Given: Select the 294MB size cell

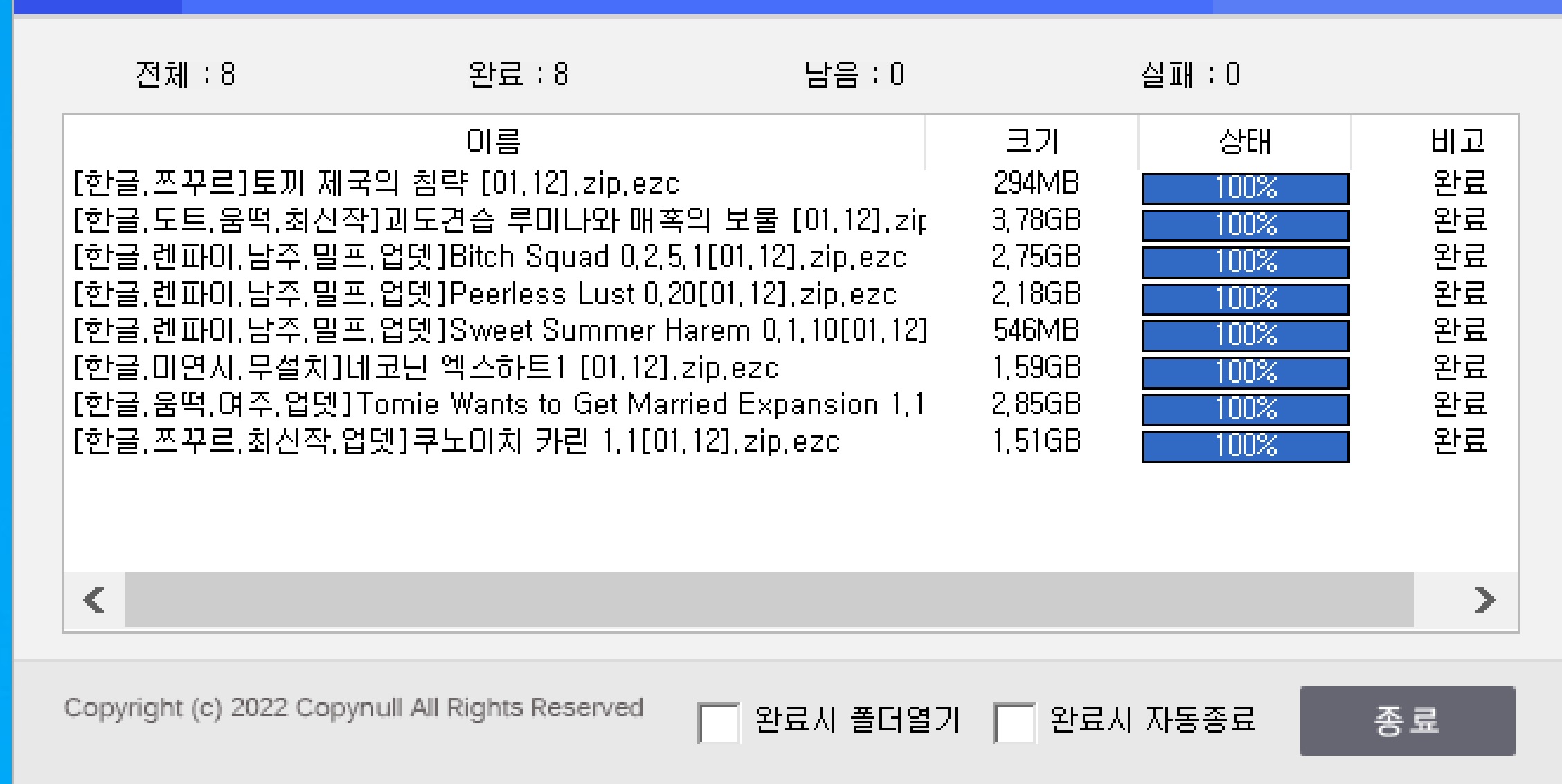Looking at the screenshot, I should [1035, 184].
